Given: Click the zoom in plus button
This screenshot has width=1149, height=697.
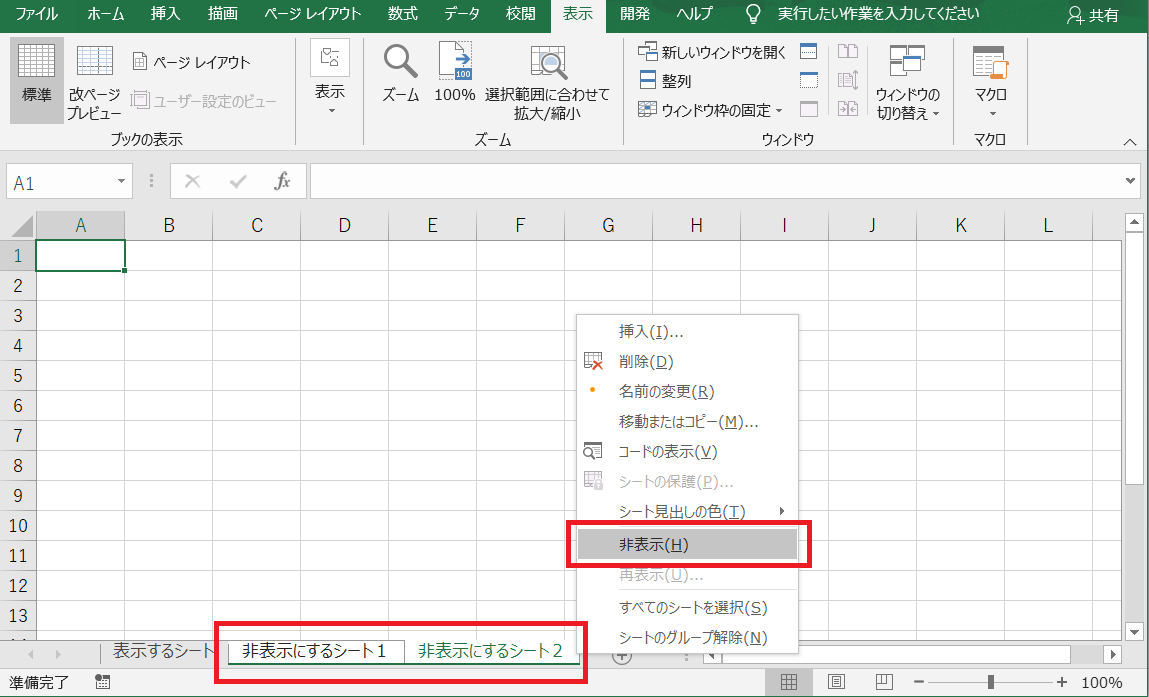Looking at the screenshot, I should point(1062,682).
